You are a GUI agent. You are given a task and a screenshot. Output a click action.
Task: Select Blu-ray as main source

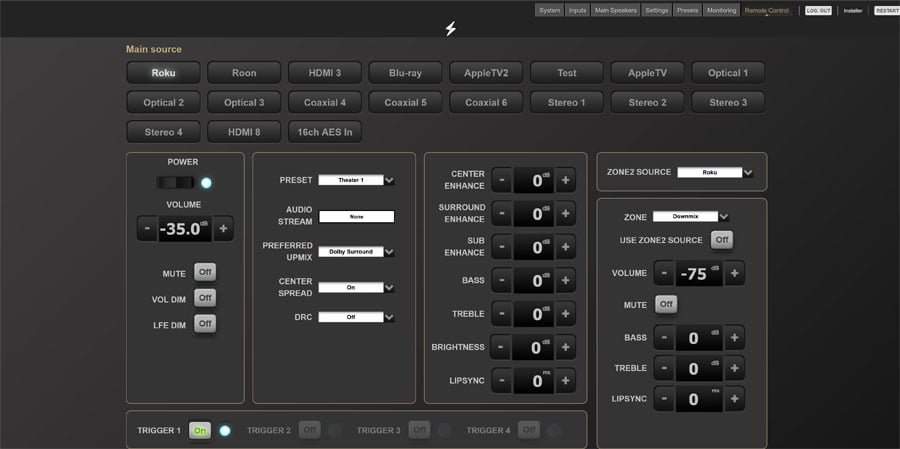[x=406, y=73]
